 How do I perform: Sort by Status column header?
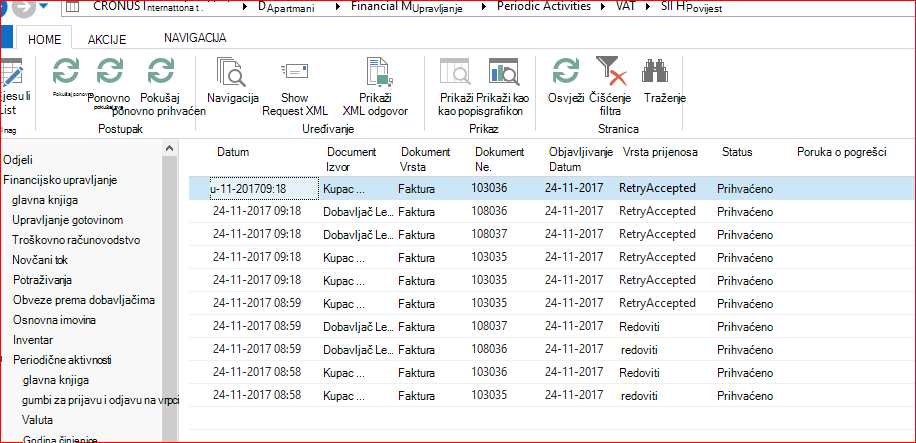click(x=737, y=153)
